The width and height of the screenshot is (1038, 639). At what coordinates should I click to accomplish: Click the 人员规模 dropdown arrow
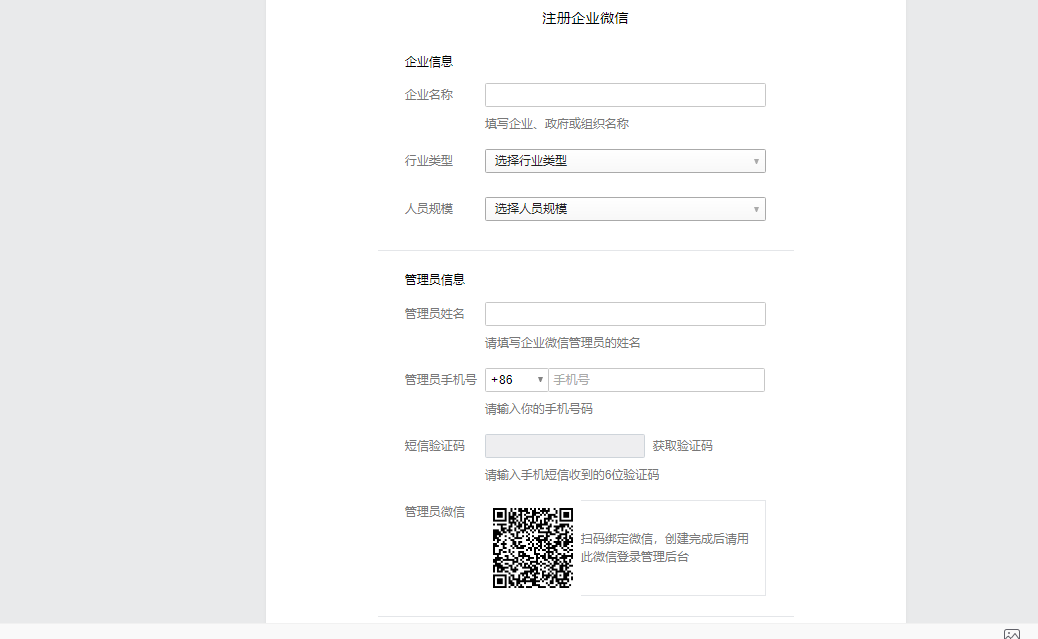tap(757, 208)
